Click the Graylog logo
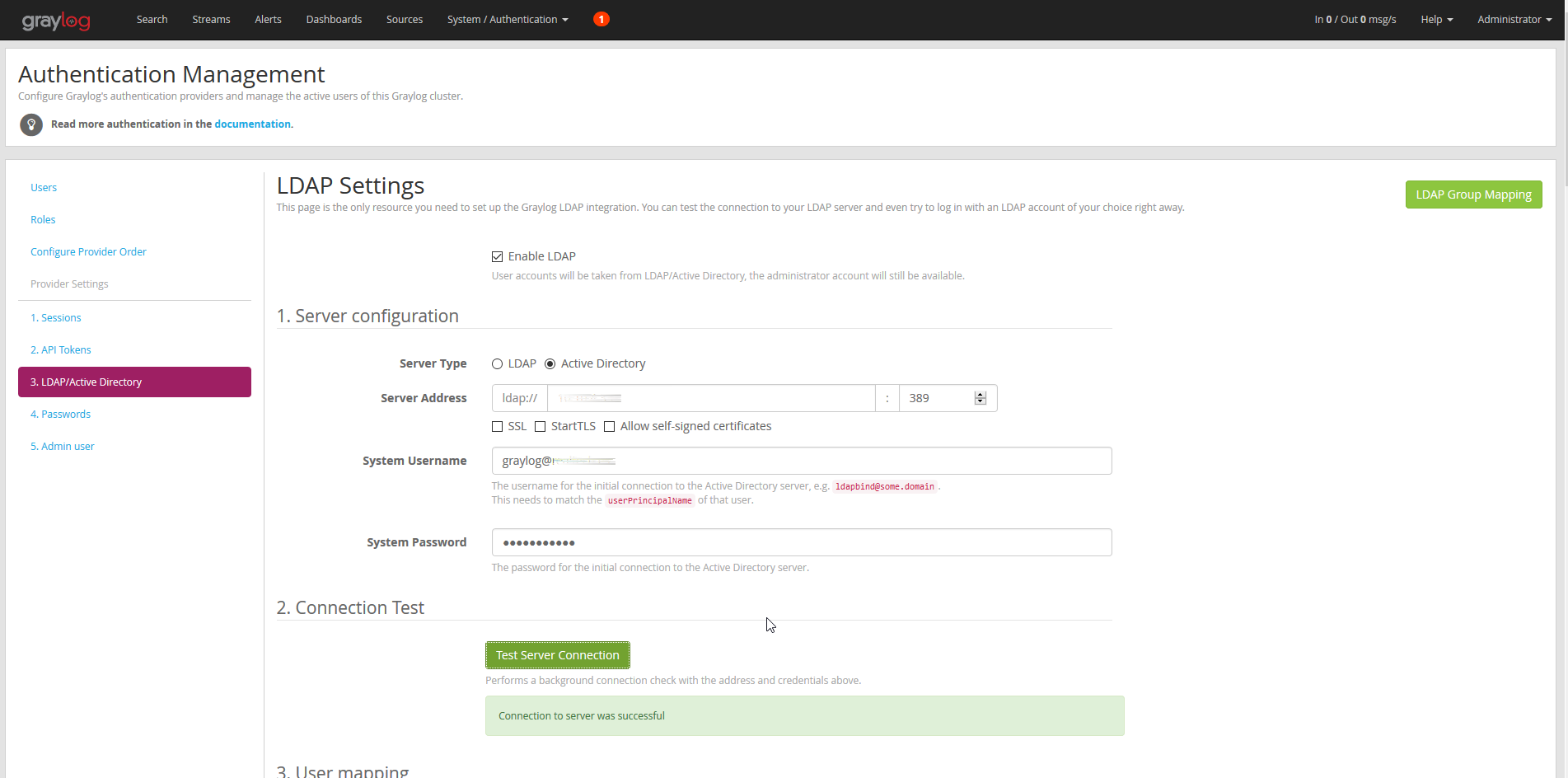Screen dimensions: 1568x778 (56, 21)
